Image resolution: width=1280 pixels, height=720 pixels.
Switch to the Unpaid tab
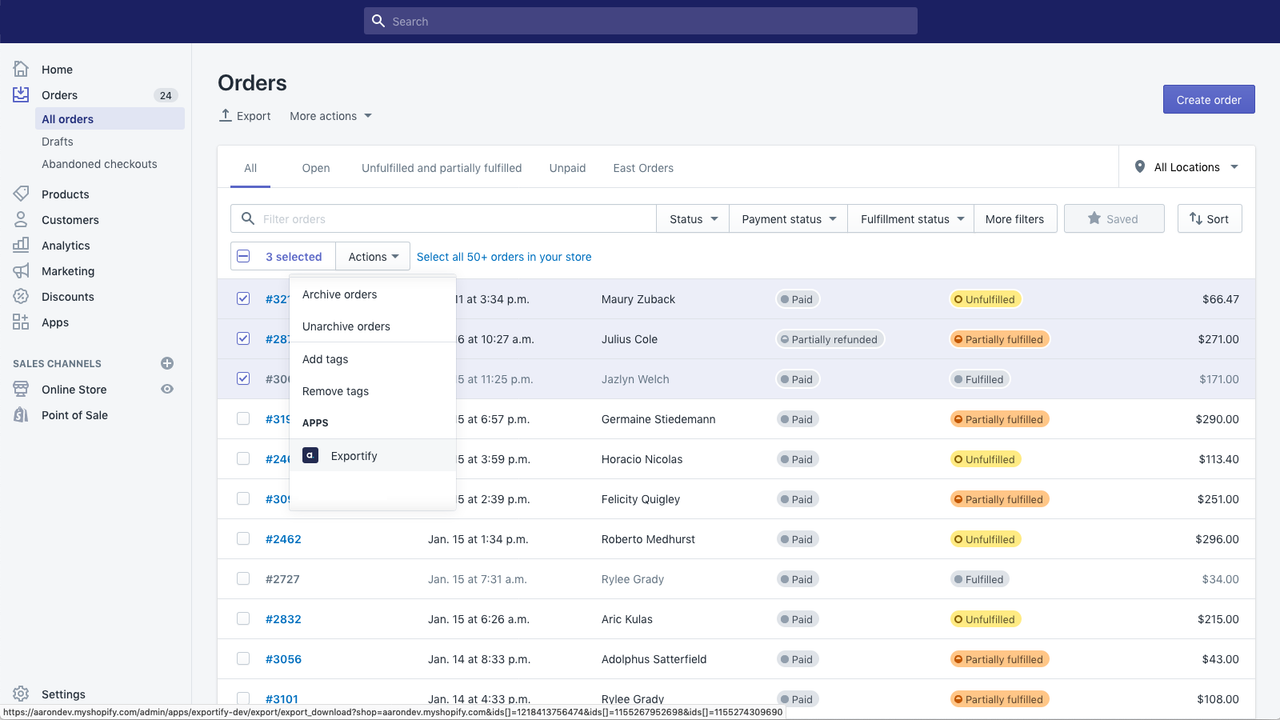(567, 168)
